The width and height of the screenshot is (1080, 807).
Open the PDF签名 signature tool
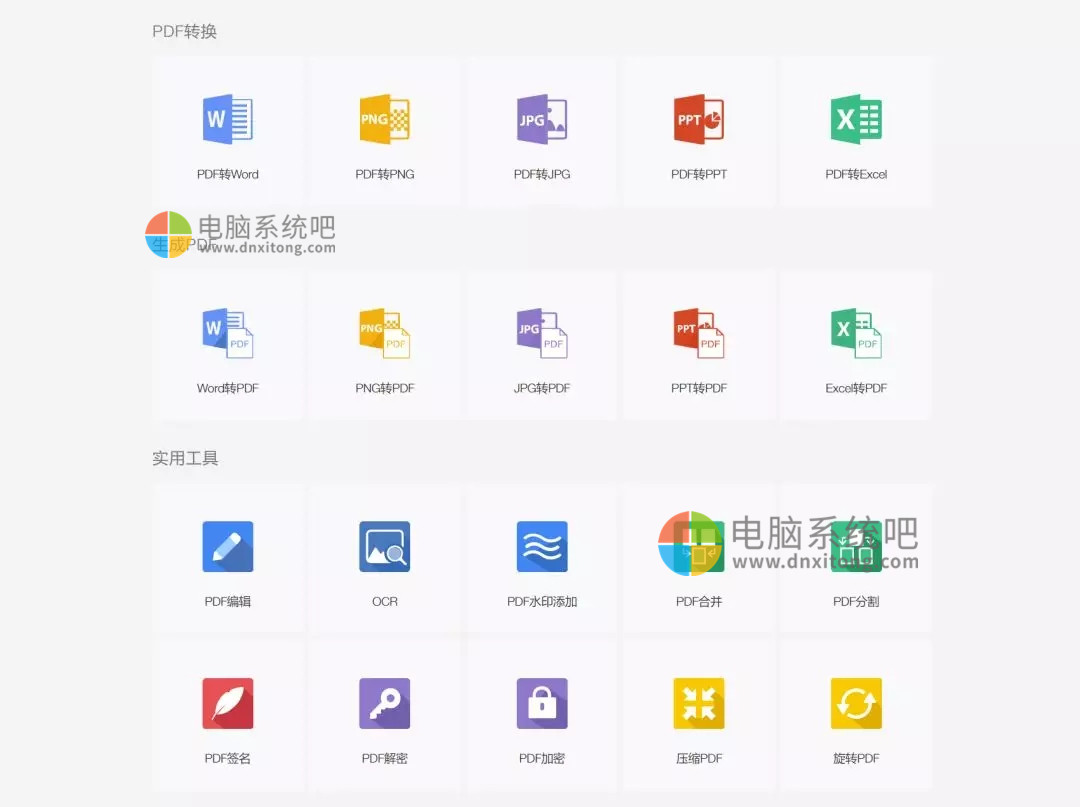228,704
